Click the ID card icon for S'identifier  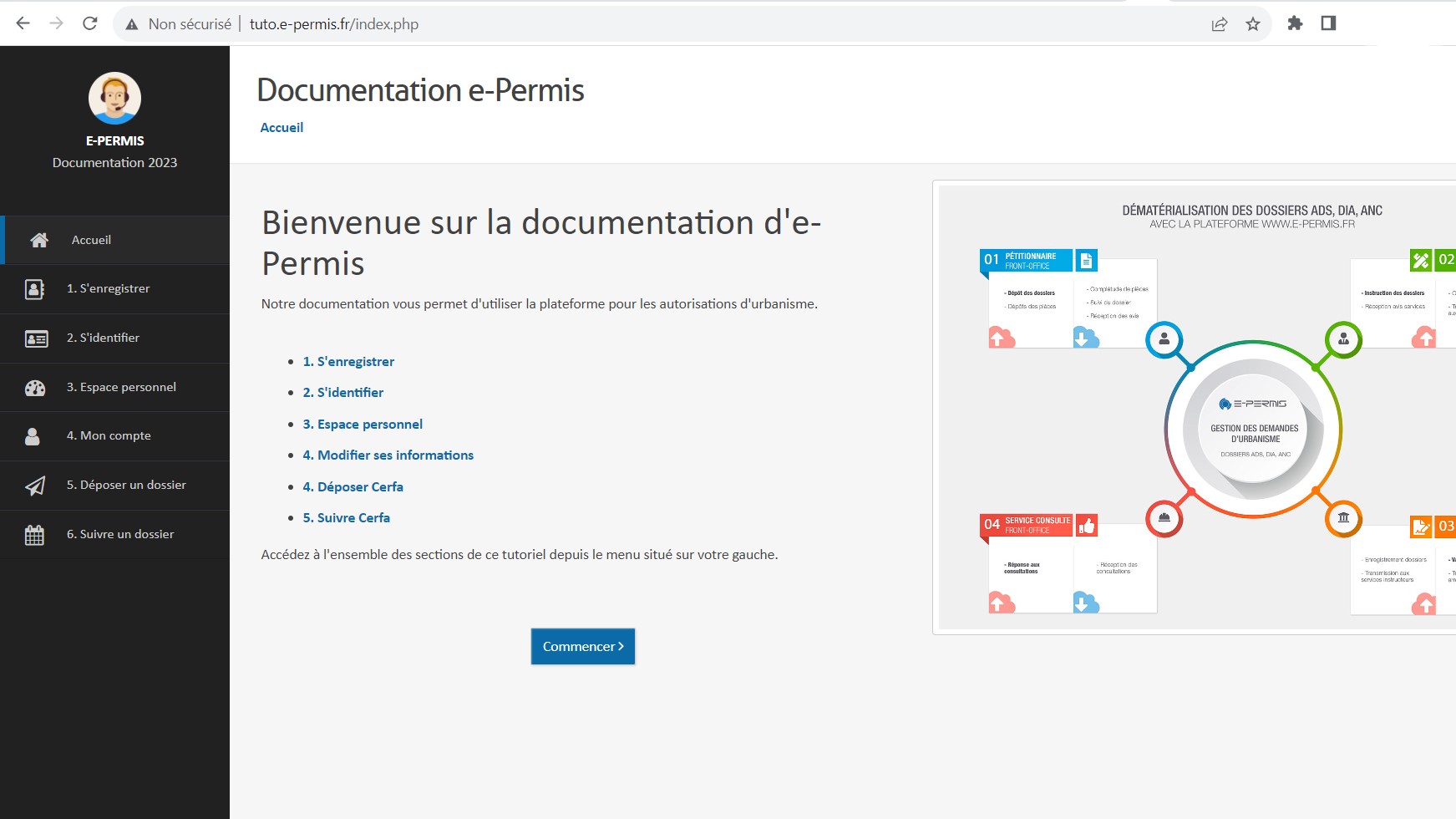point(36,338)
